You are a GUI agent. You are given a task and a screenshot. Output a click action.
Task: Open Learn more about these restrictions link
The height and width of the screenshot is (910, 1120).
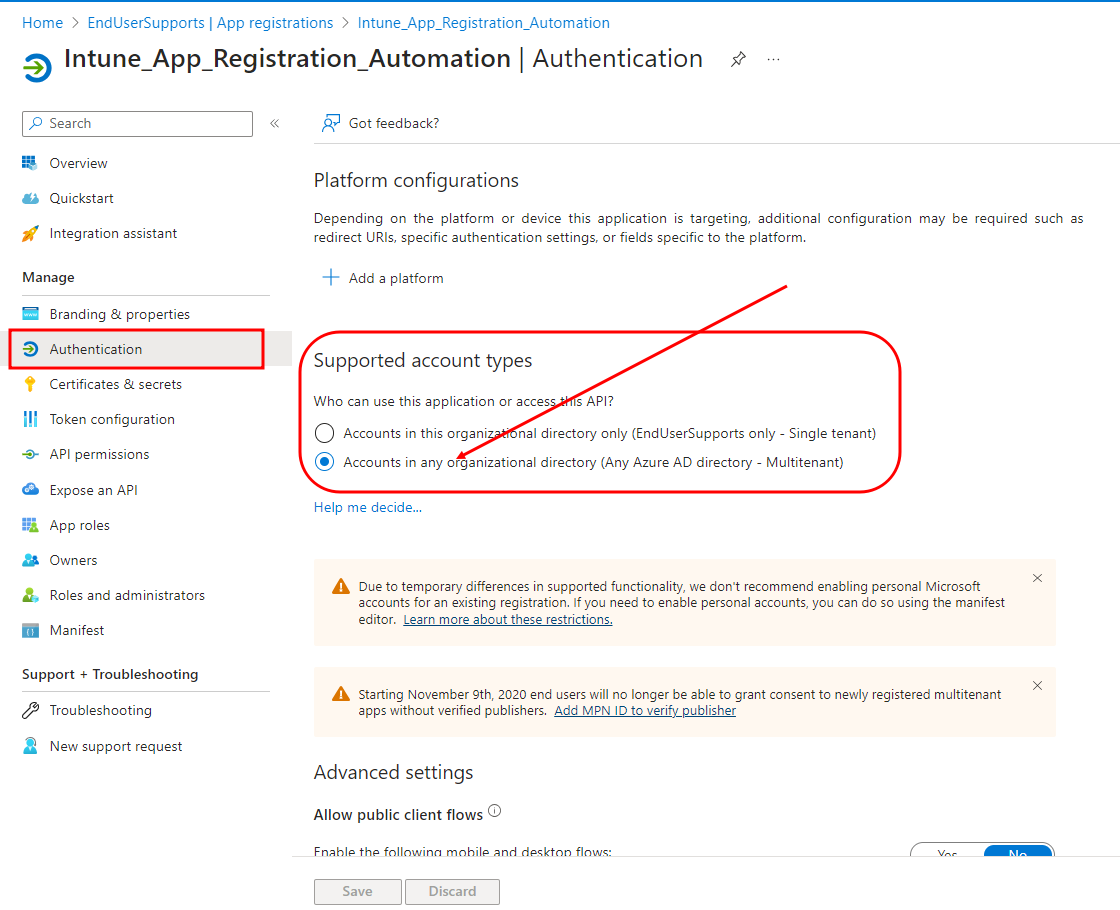(x=508, y=619)
